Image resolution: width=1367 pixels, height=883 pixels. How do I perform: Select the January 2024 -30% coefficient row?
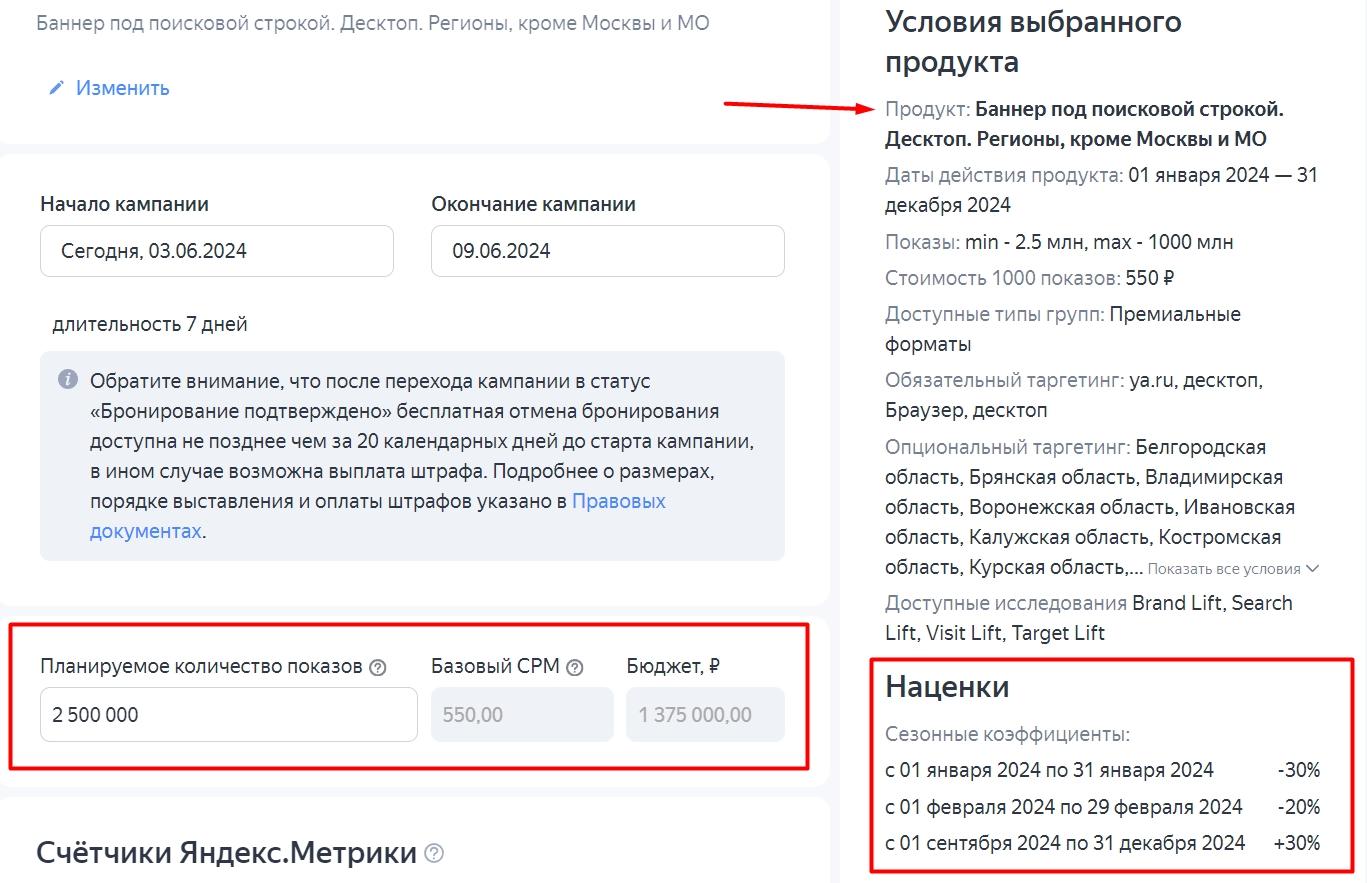pyautogui.click(x=1102, y=770)
